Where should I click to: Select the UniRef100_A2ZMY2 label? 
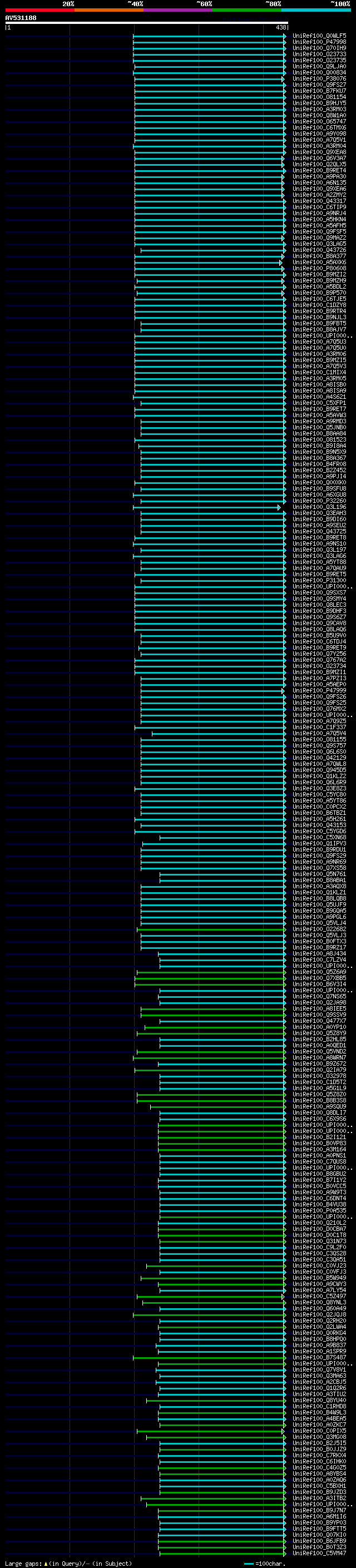click(x=319, y=195)
